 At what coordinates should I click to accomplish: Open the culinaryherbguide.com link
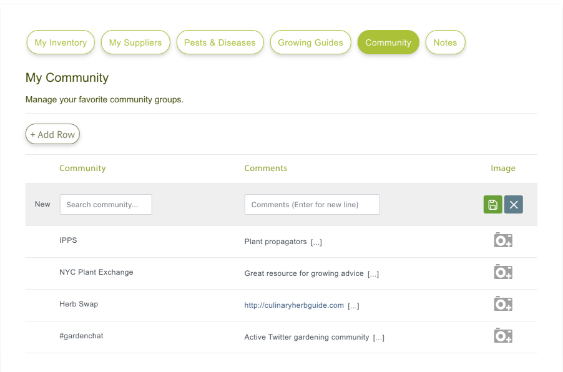294,306
